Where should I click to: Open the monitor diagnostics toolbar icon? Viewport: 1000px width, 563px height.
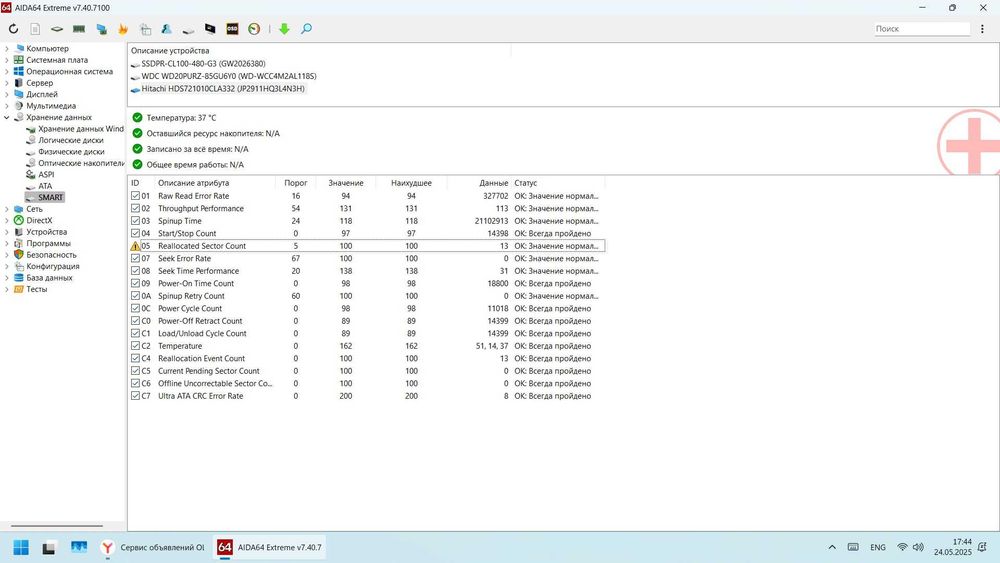[x=210, y=29]
